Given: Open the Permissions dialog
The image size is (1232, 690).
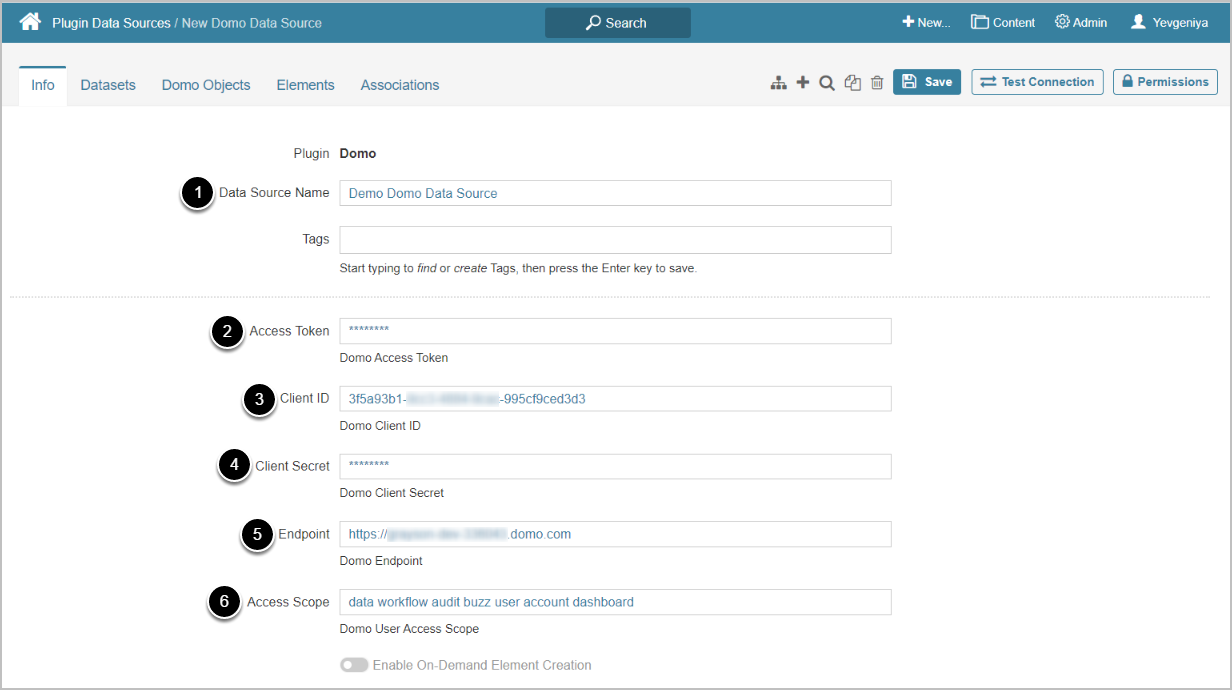Looking at the screenshot, I should point(1165,82).
